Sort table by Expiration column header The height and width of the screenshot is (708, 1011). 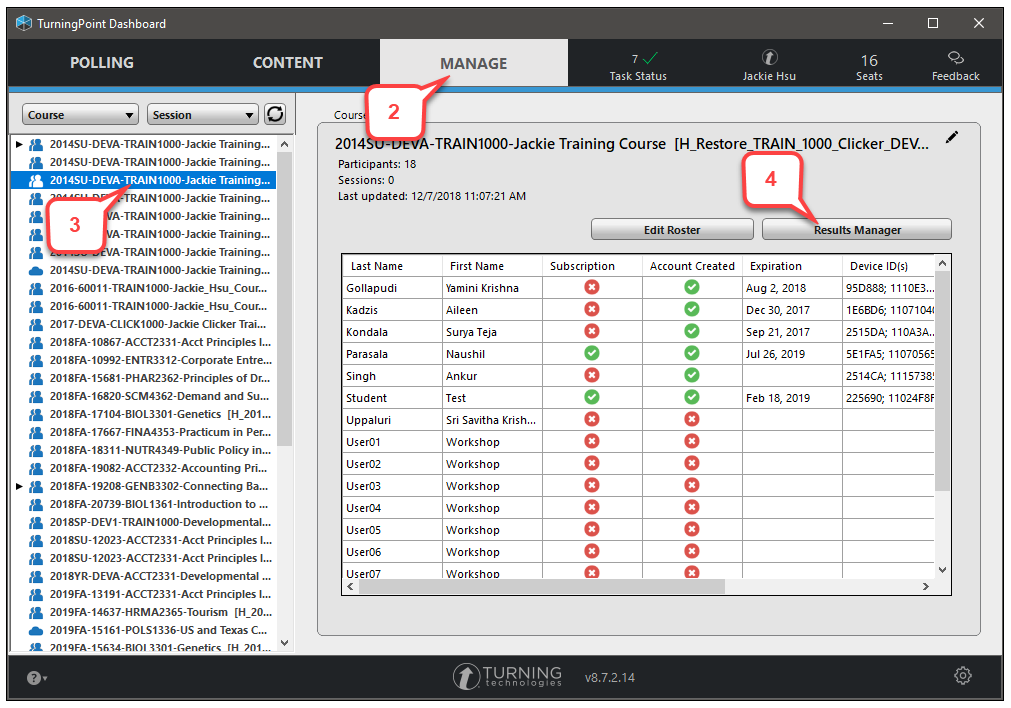click(x=792, y=266)
